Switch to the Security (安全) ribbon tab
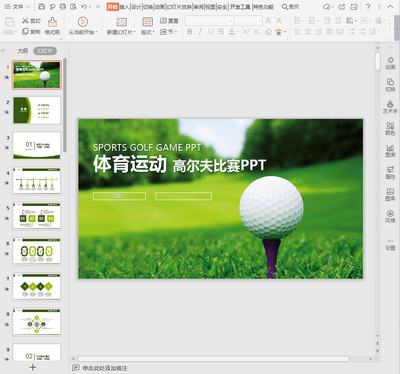 coord(222,7)
